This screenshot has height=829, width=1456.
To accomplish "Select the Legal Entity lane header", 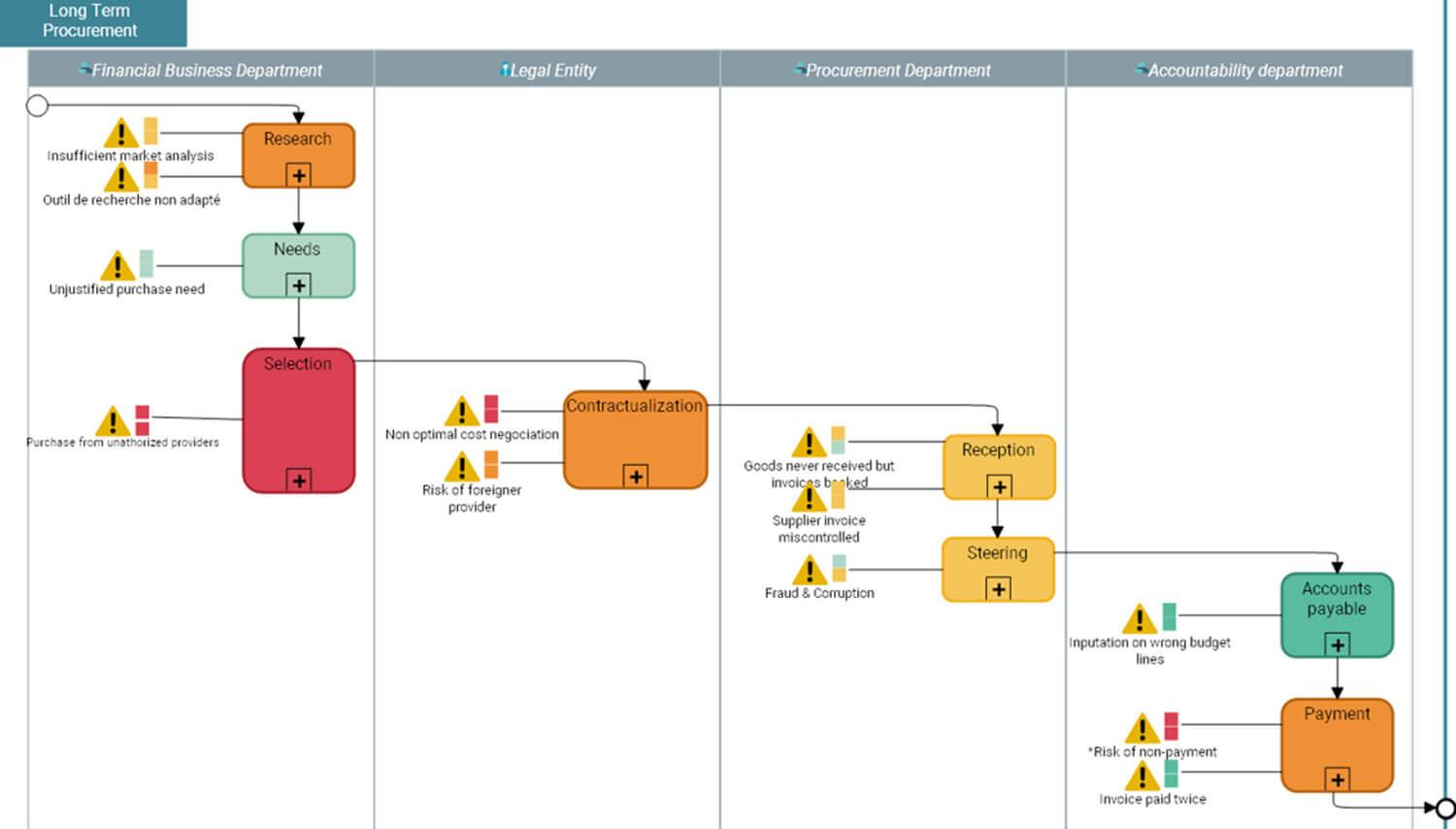I will 547,70.
